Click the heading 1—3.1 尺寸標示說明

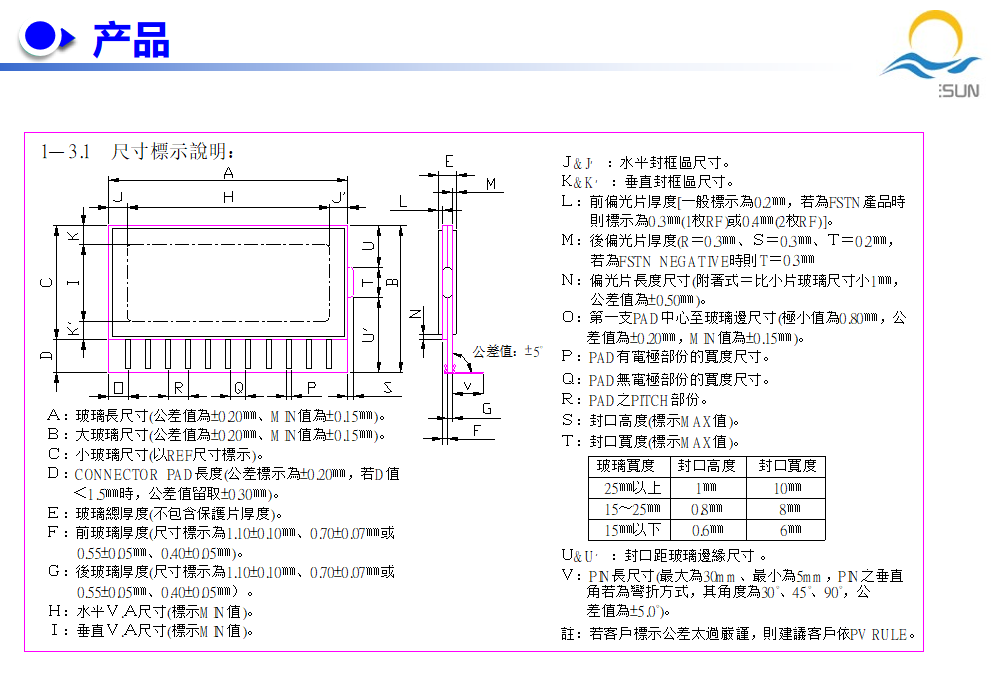tap(138, 152)
